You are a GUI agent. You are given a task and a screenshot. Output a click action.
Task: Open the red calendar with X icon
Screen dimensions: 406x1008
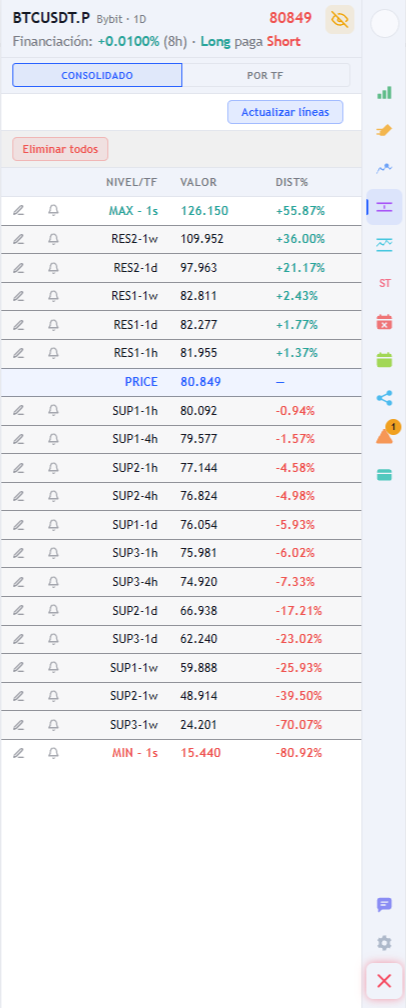[x=384, y=321]
